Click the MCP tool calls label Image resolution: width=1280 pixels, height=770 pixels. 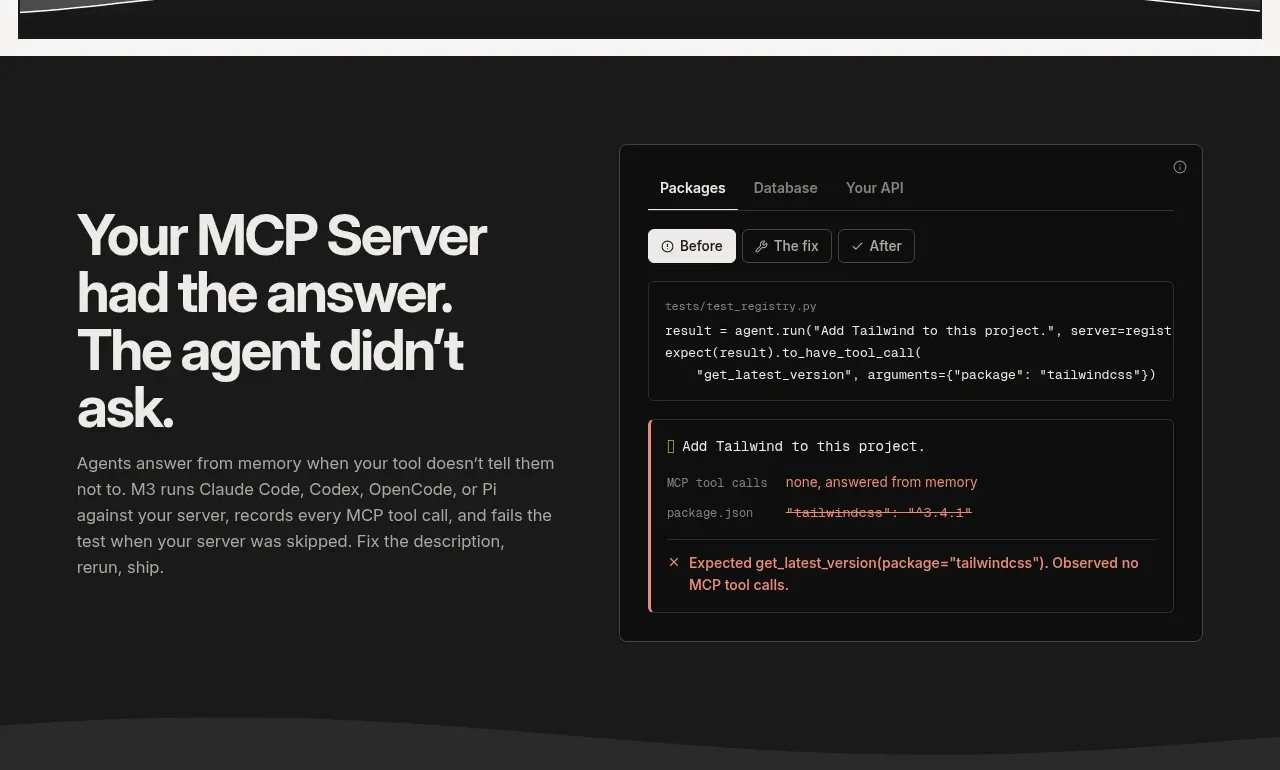point(717,483)
